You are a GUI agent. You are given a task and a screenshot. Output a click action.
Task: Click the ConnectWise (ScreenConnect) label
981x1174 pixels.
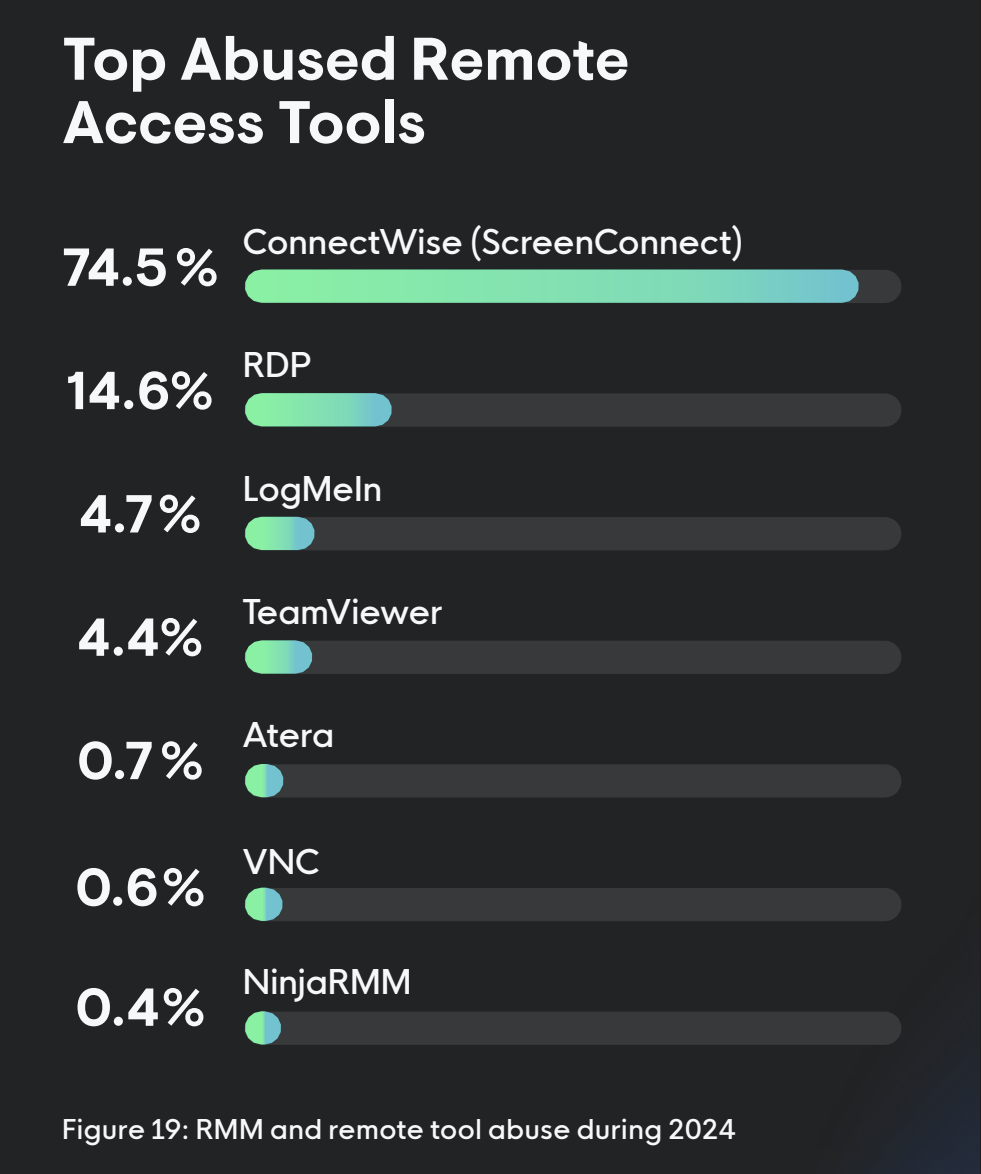pos(493,243)
